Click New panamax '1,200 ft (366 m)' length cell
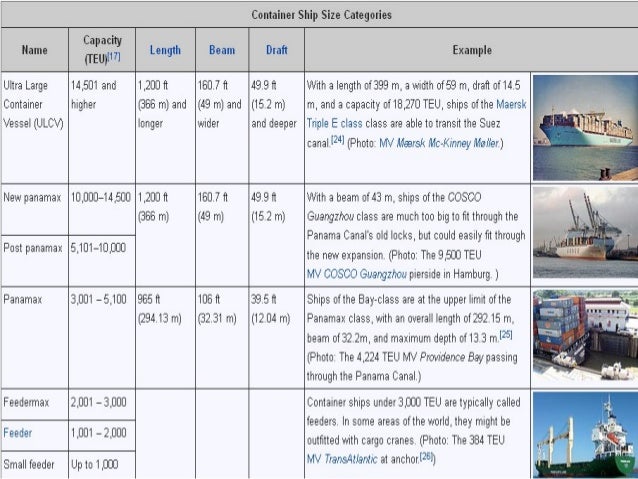Viewport: 638px width, 479px height. (x=165, y=235)
